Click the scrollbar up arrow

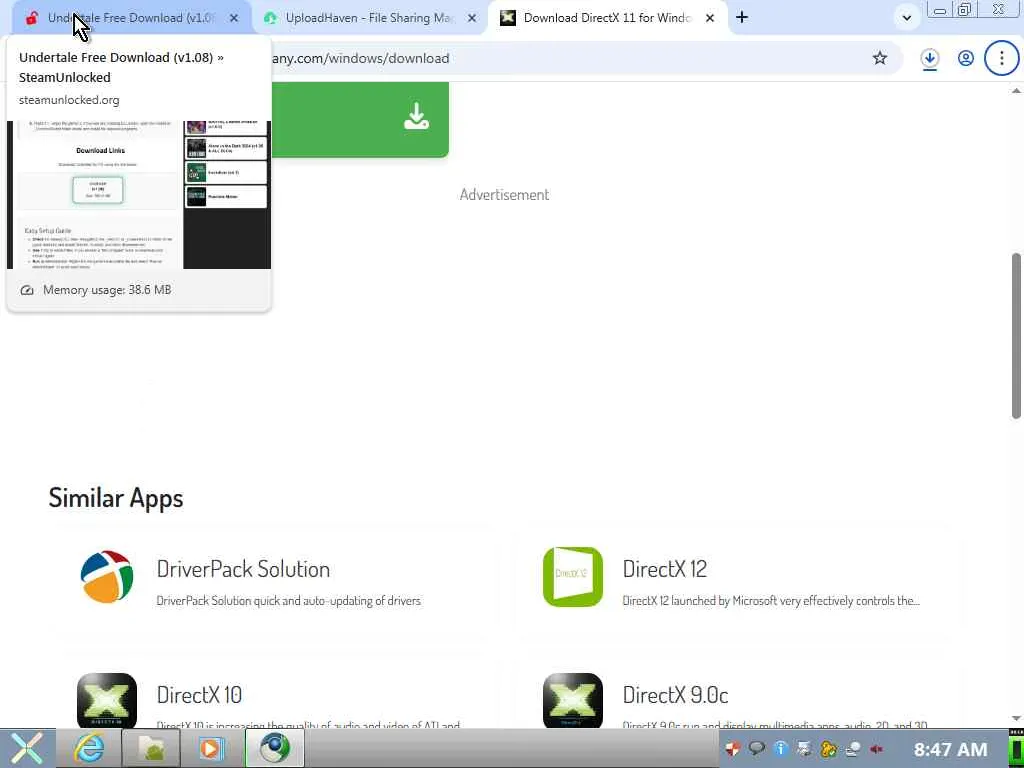(x=1016, y=91)
